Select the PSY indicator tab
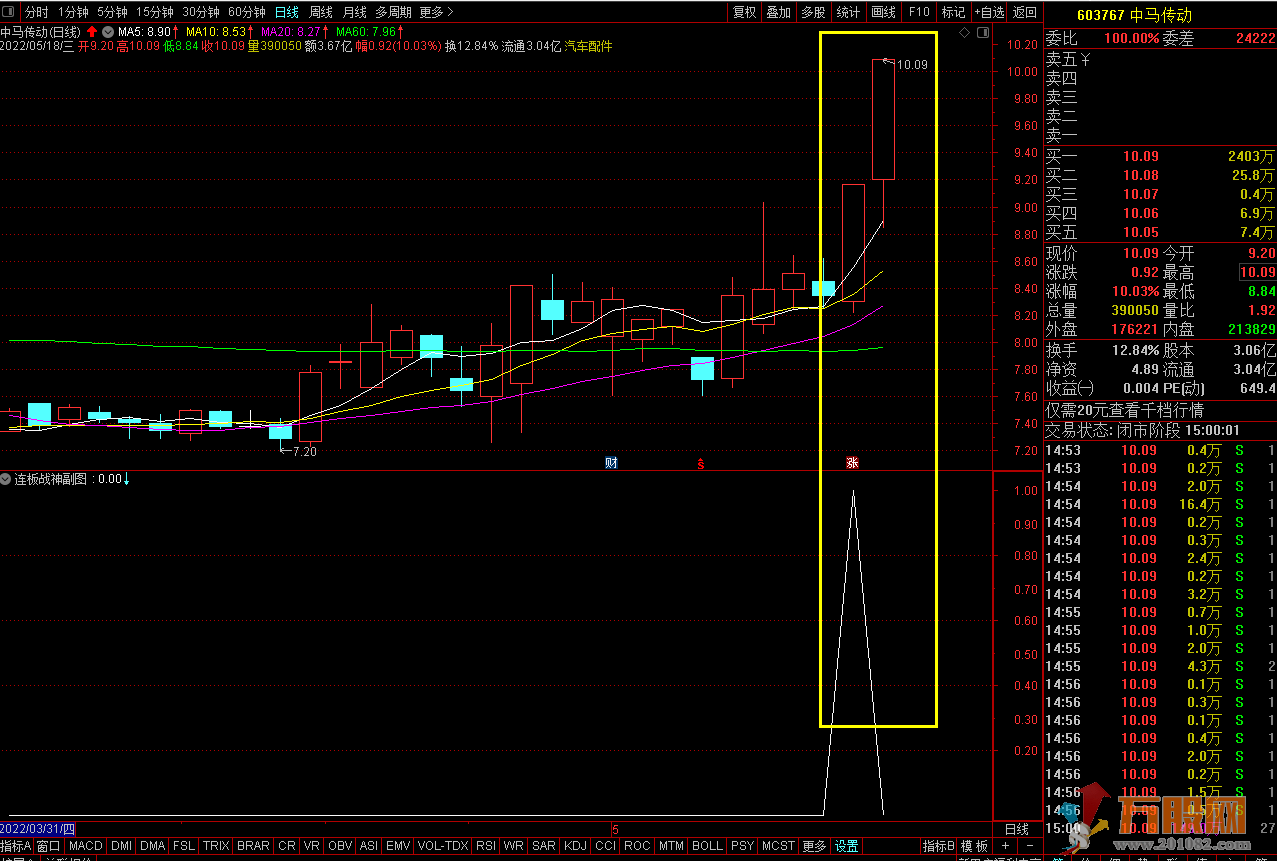Image resolution: width=1277 pixels, height=861 pixels. (x=742, y=846)
